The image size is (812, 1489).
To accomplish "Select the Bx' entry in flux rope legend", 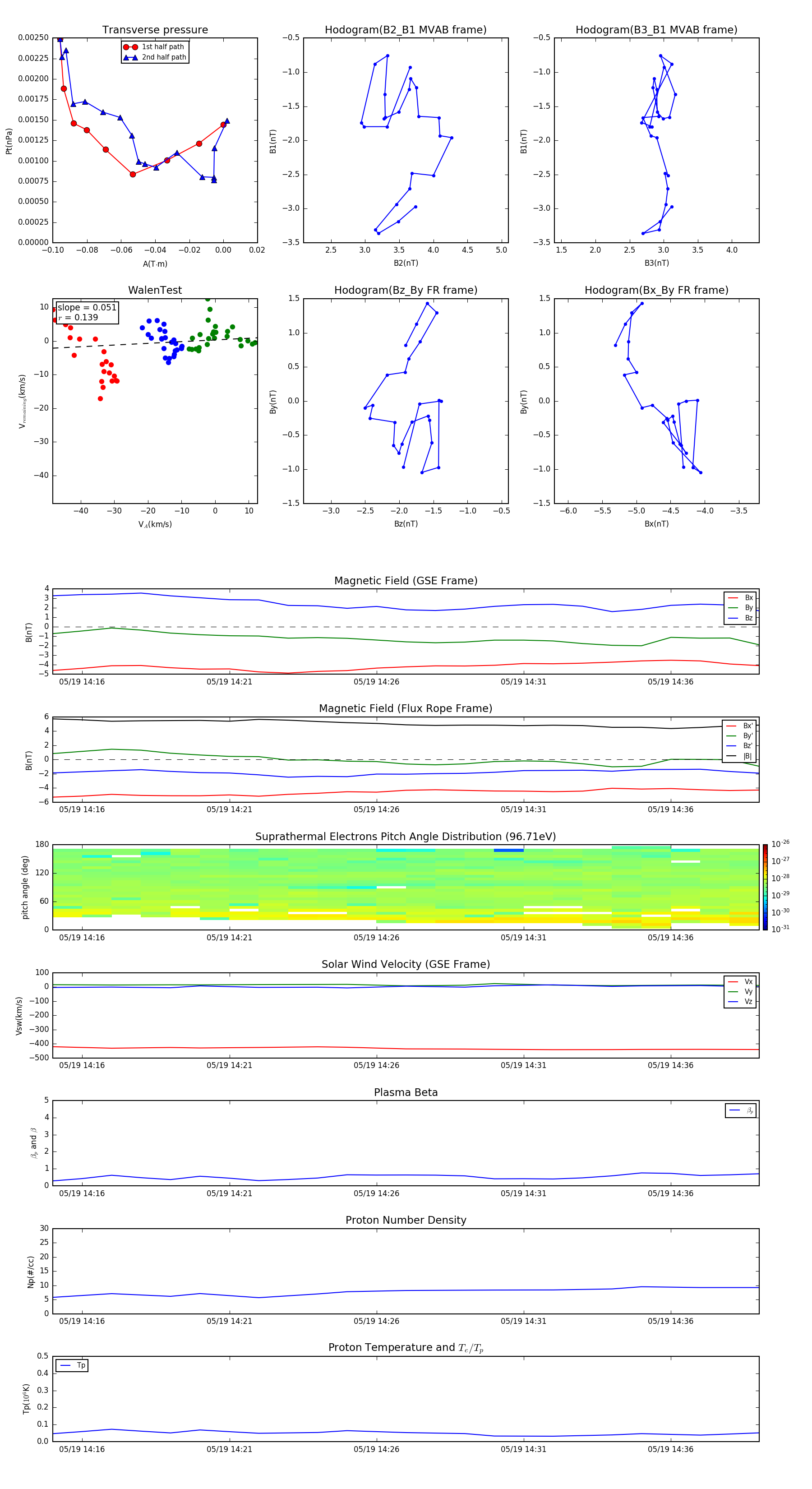I will pos(740,726).
